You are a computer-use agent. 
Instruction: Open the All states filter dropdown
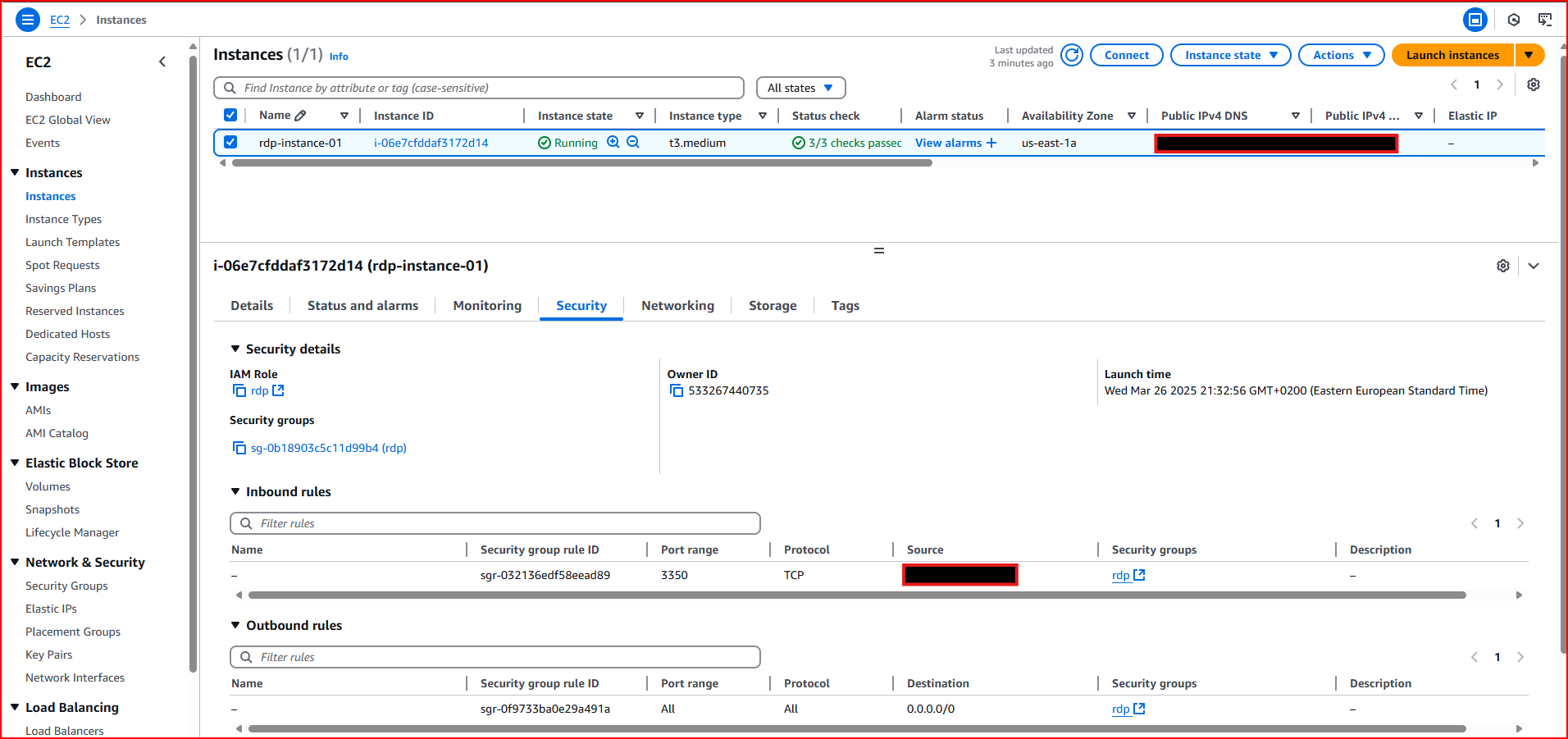(x=800, y=88)
